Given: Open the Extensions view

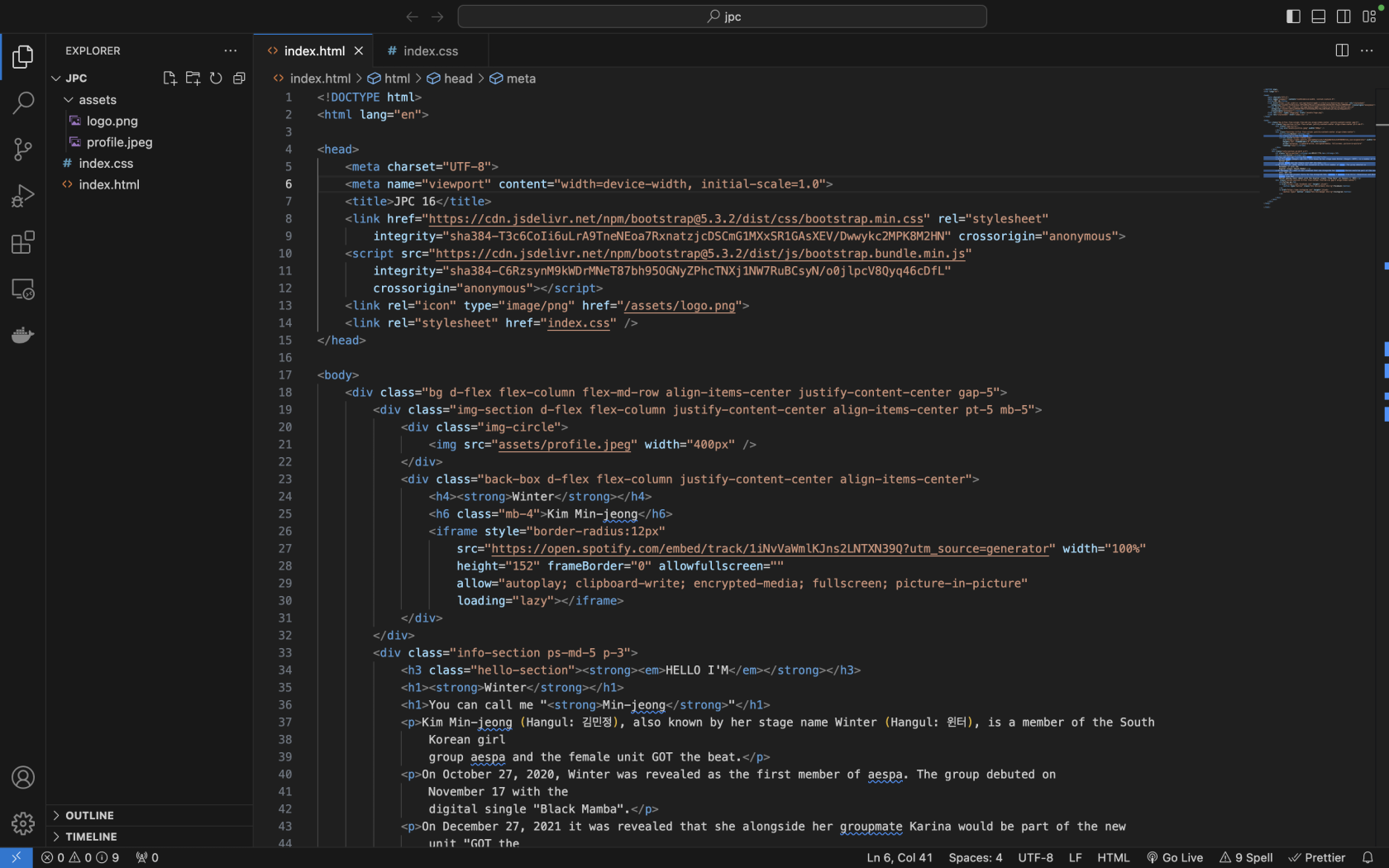Looking at the screenshot, I should 23,243.
